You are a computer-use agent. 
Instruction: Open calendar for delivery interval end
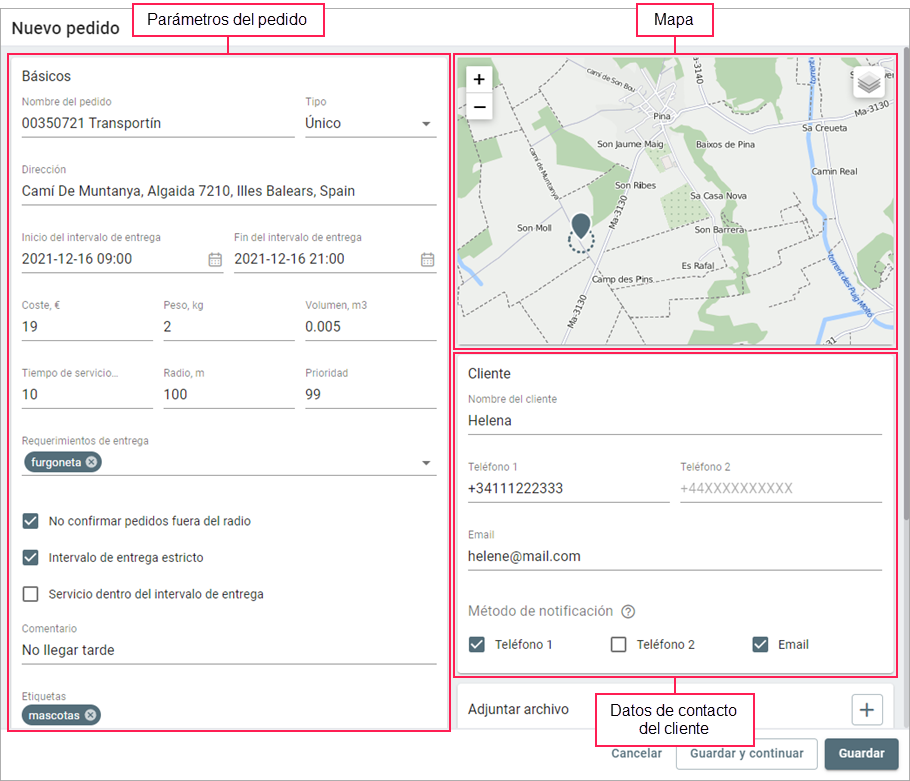point(428,259)
